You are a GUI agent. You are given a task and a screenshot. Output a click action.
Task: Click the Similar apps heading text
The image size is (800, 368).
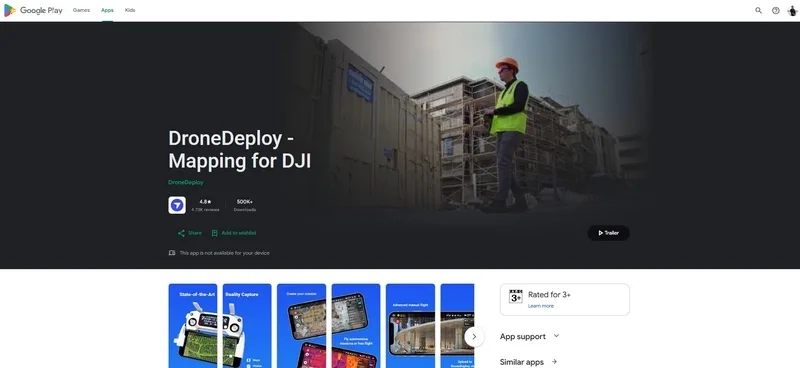coord(521,362)
